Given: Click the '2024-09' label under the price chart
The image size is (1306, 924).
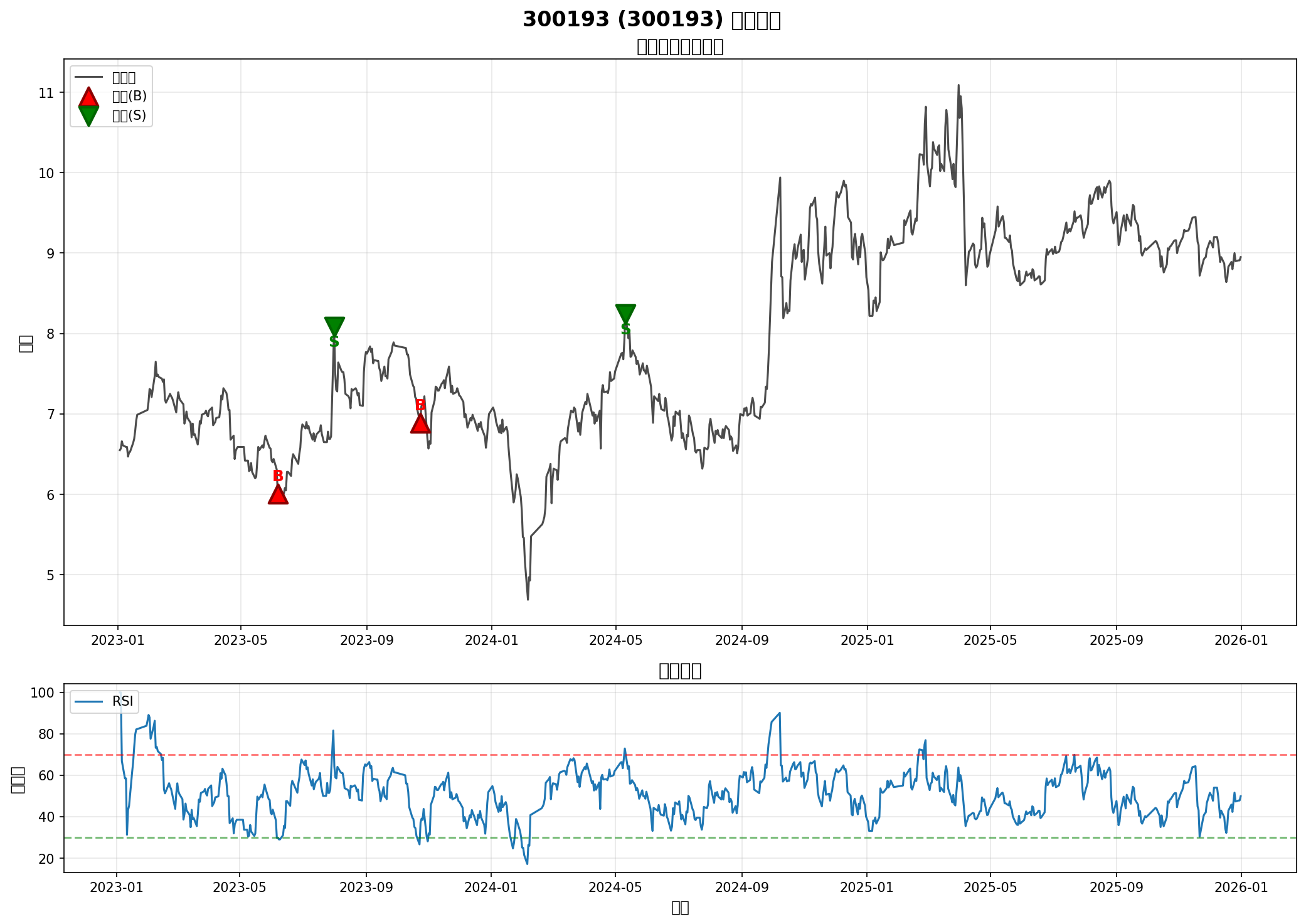Looking at the screenshot, I should (x=741, y=640).
